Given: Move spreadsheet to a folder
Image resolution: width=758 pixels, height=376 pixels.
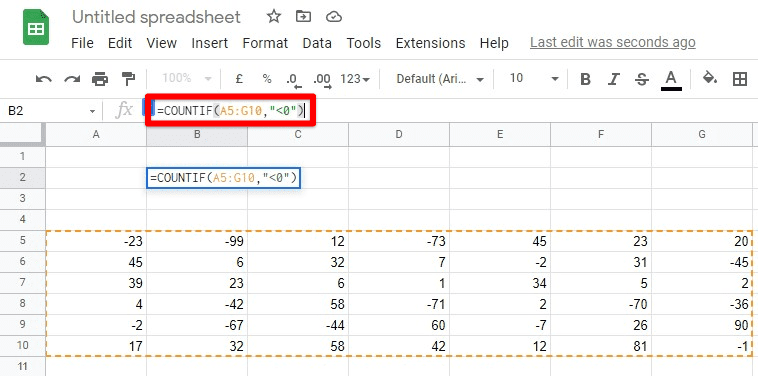Looking at the screenshot, I should coord(304,17).
